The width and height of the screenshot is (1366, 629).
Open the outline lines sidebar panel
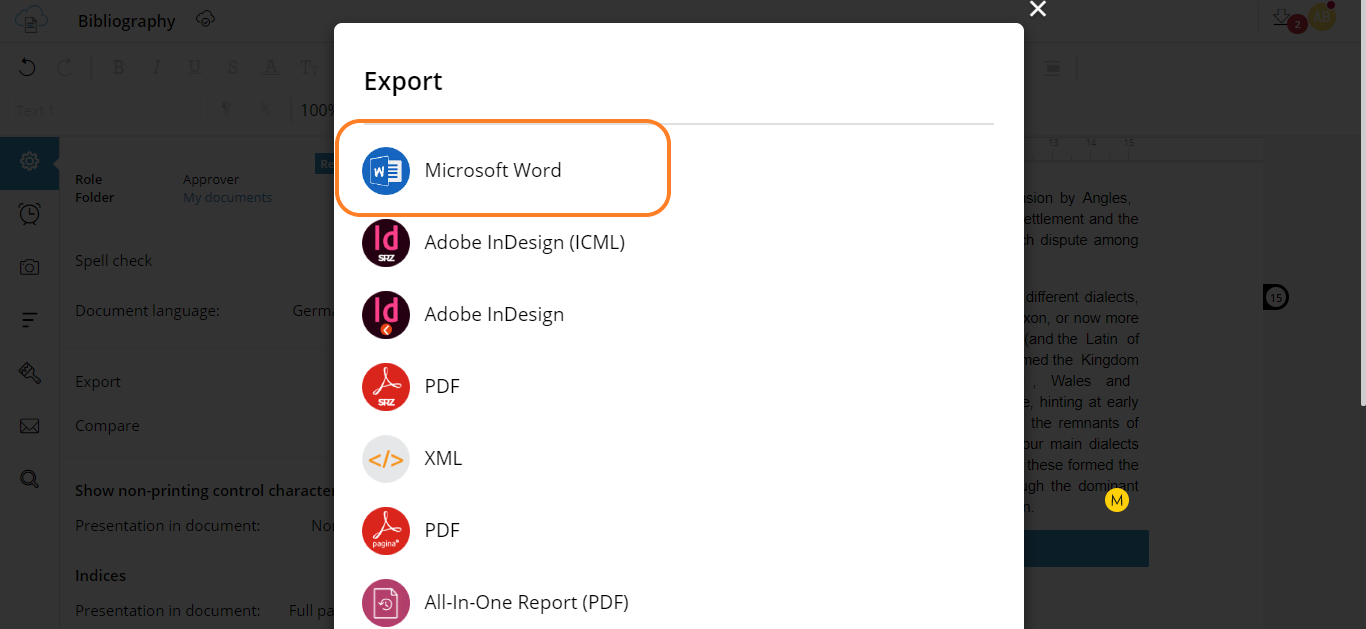(29, 320)
